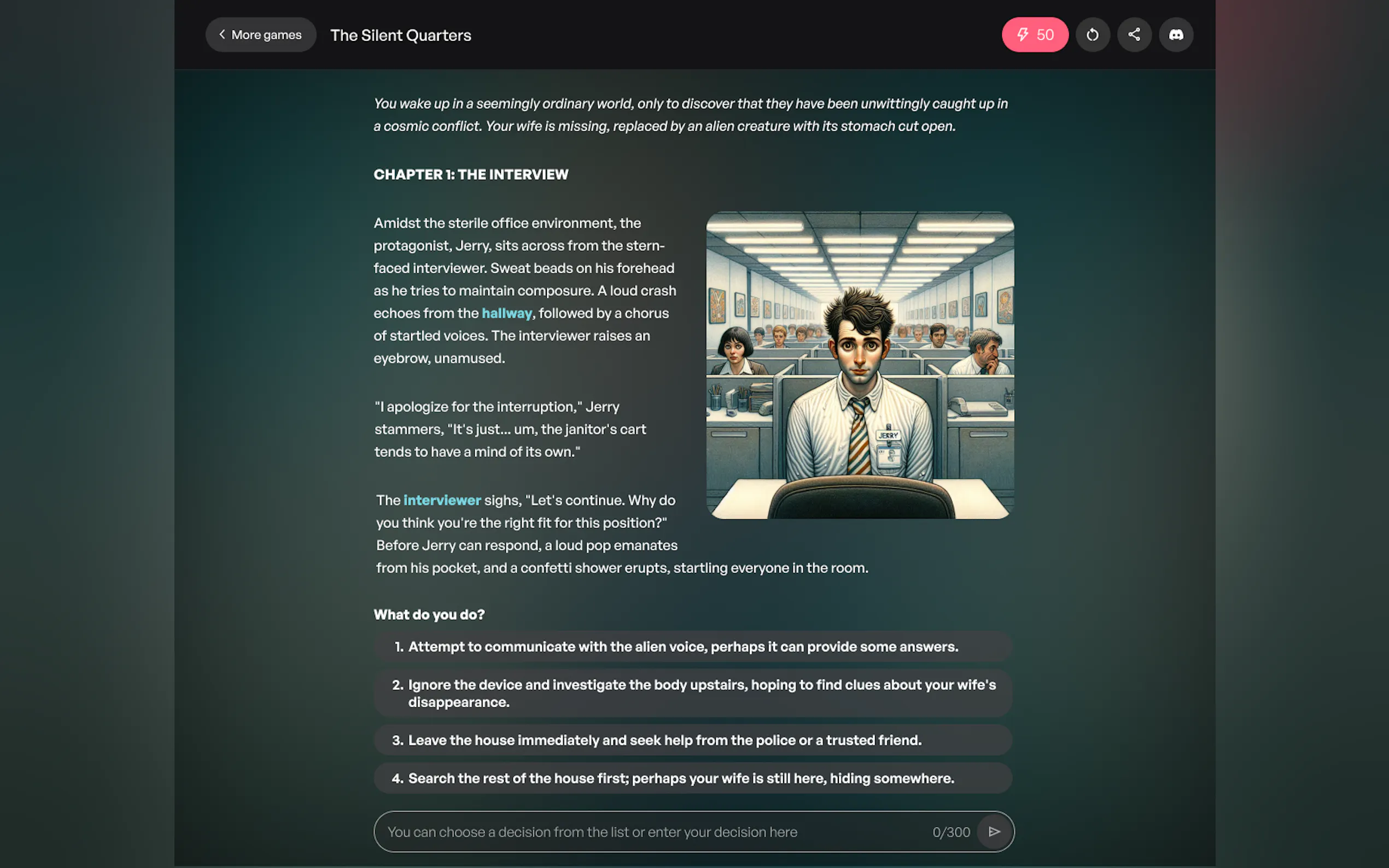Click the italic story intro paragraph
This screenshot has height=868, width=1389.
click(689, 115)
